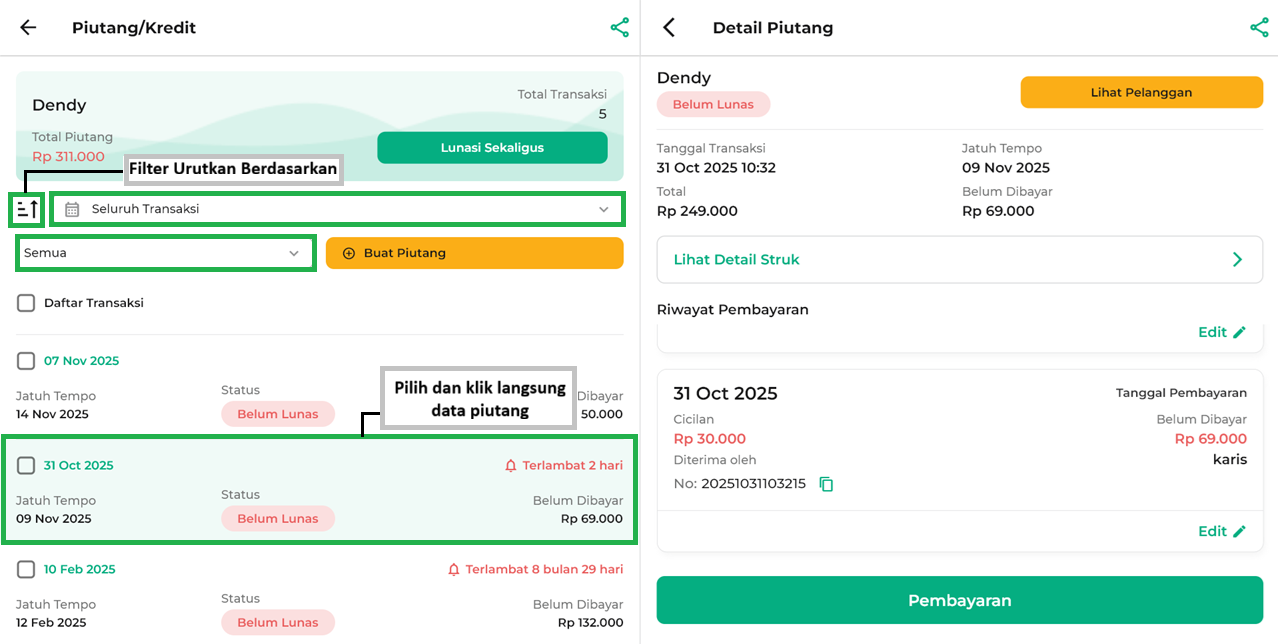Edit the 31 Oct 2025 payment entry
The height and width of the screenshot is (644, 1278).
(x=1222, y=532)
